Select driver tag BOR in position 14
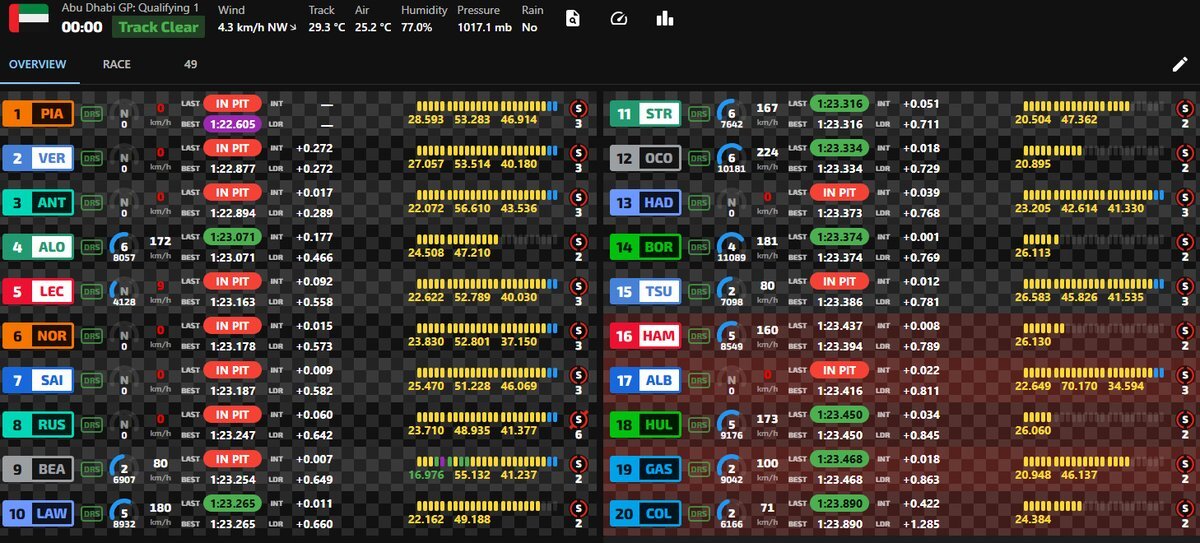This screenshot has height=543, width=1200. tap(645, 248)
